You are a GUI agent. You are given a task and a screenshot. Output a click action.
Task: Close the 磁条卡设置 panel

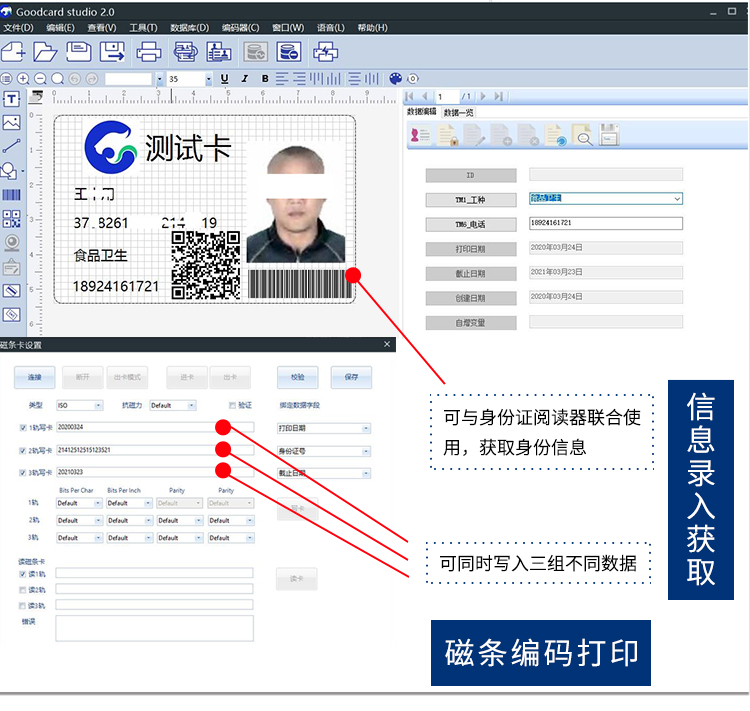click(x=387, y=344)
